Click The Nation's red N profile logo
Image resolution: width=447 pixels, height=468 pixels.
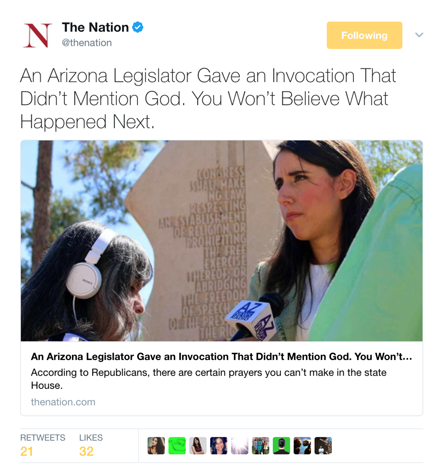coord(37,35)
